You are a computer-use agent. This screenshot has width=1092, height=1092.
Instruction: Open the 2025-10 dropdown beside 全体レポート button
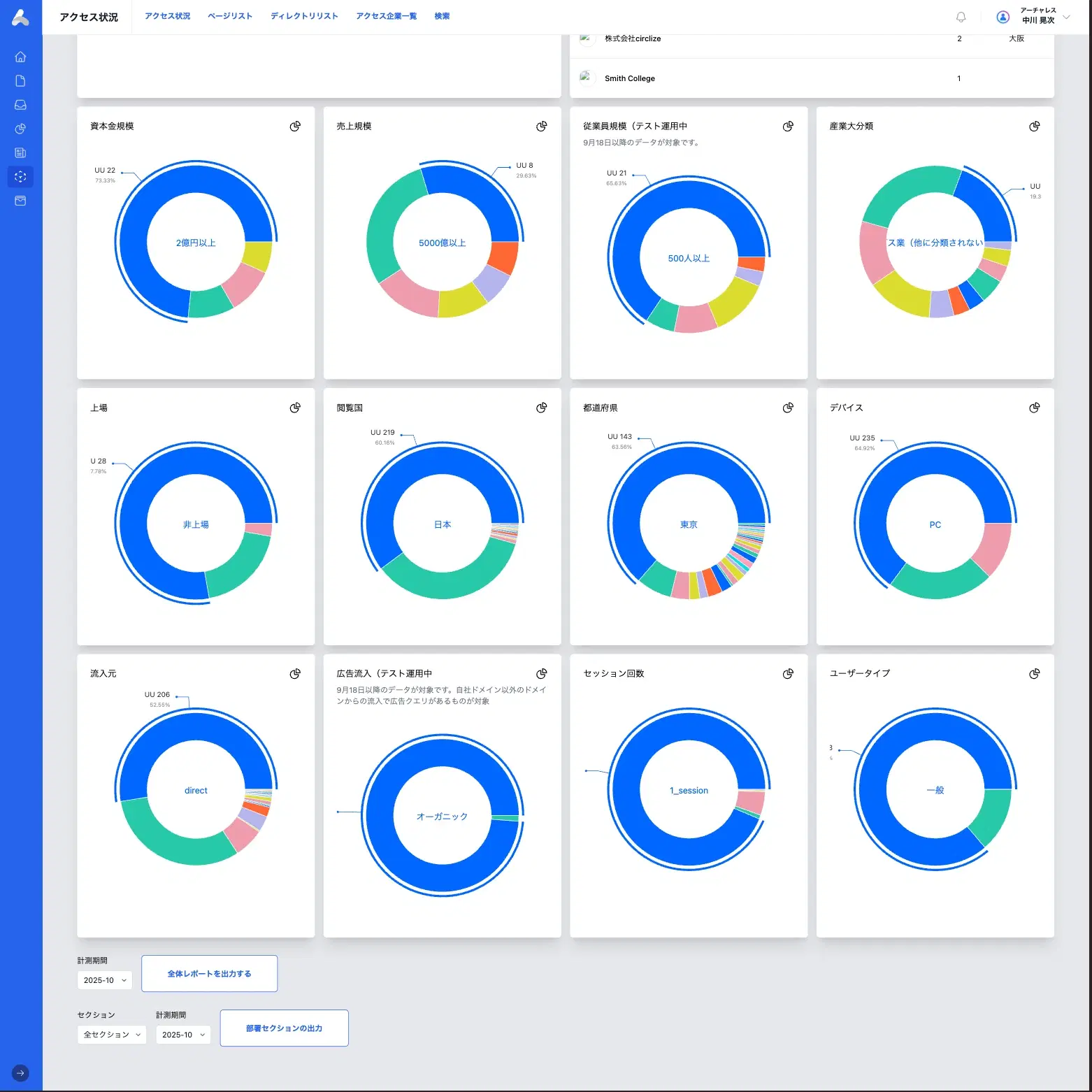[x=104, y=980]
